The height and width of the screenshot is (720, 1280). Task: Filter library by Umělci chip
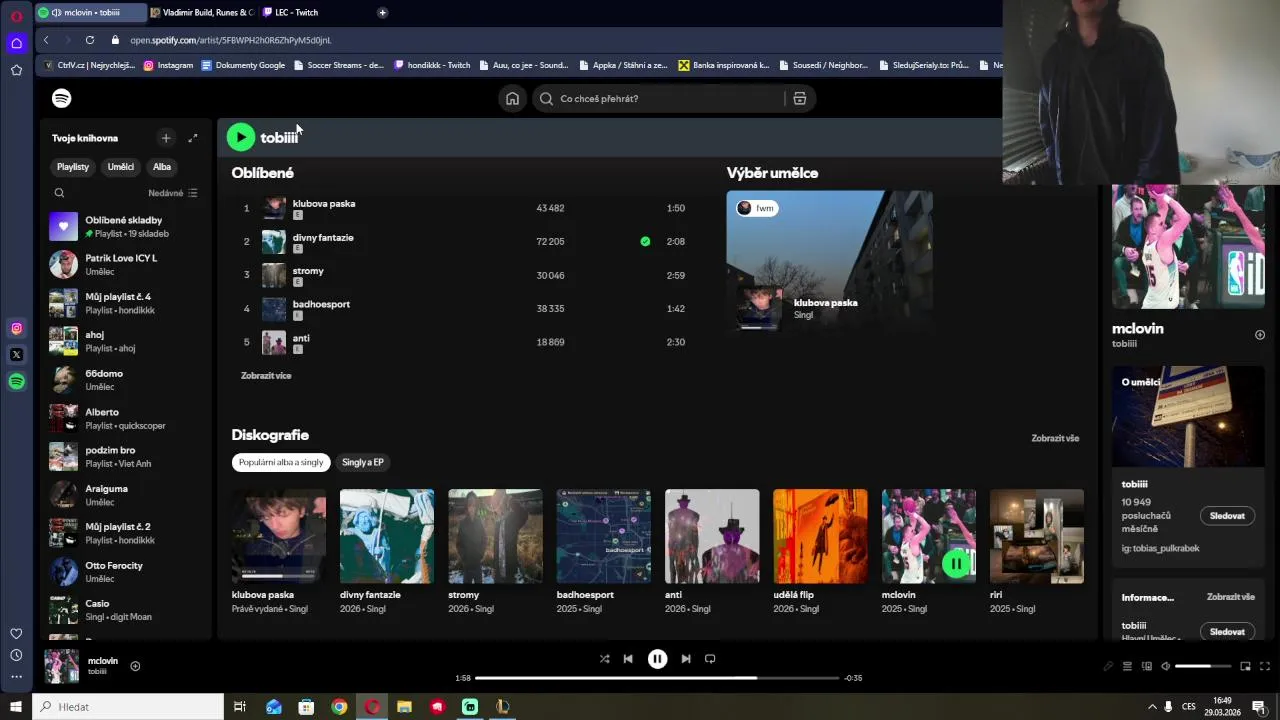coord(121,167)
